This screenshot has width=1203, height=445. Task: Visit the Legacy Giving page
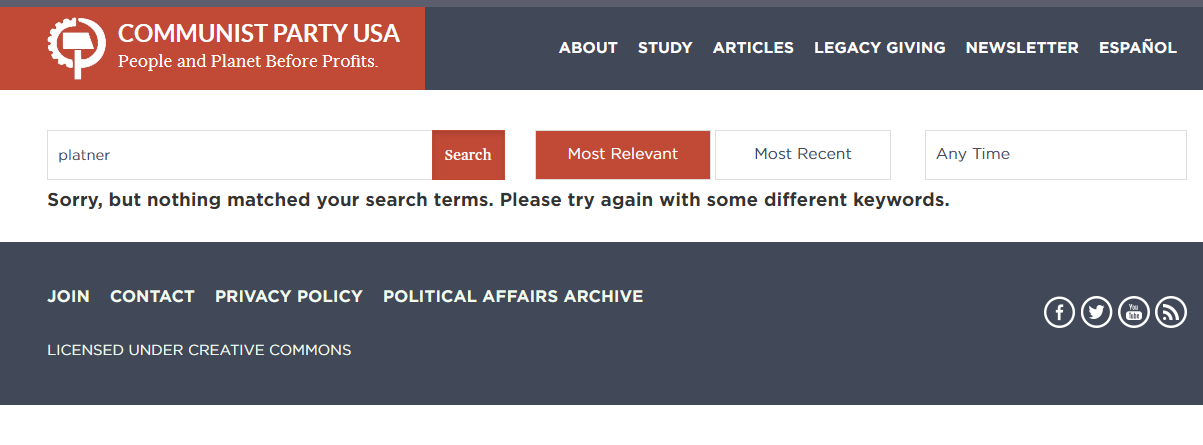coord(879,48)
